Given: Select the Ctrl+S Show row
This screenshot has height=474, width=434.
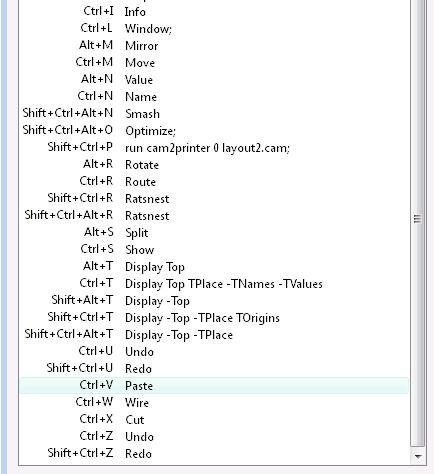Looking at the screenshot, I should (214, 250).
